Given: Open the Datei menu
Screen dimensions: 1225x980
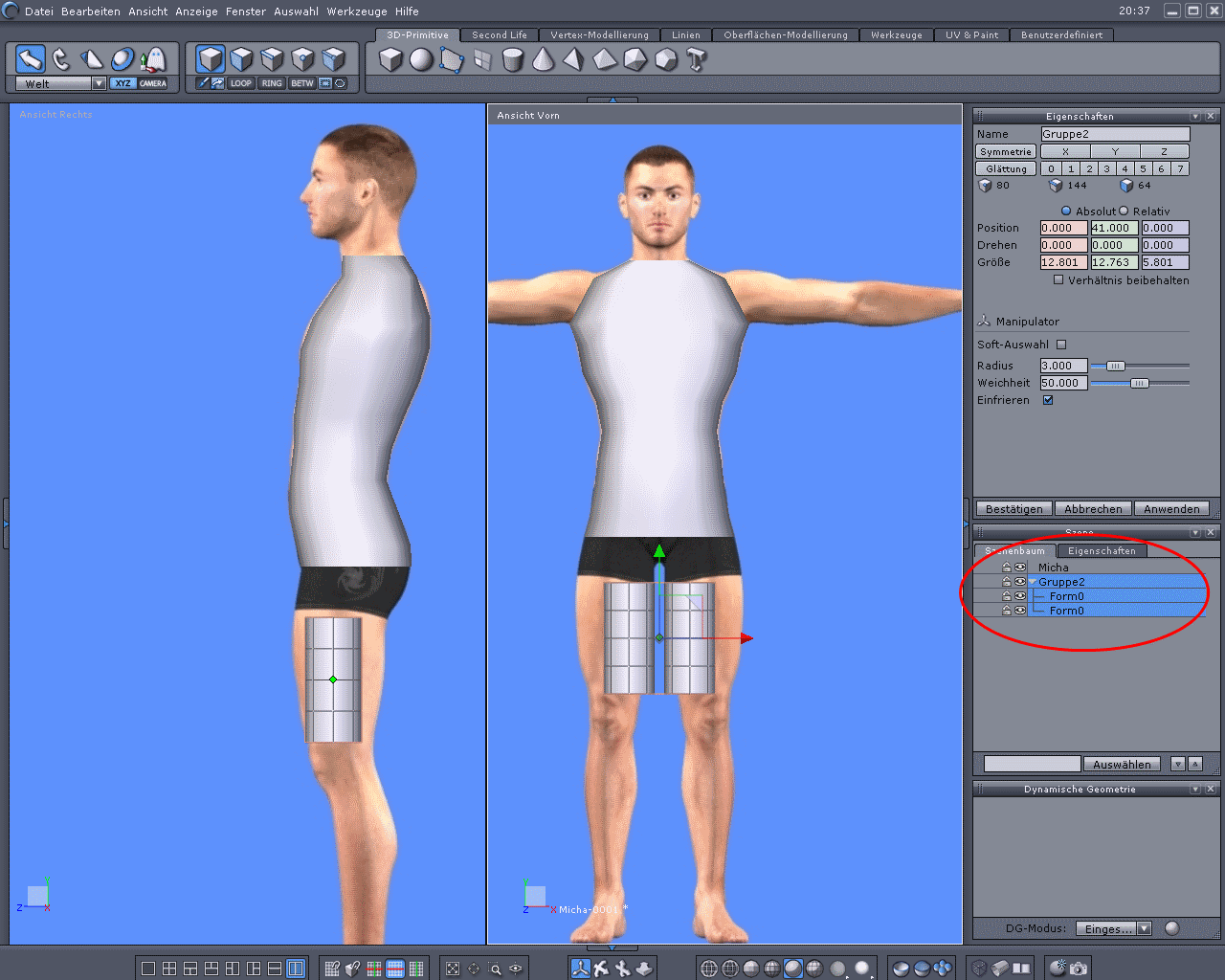Looking at the screenshot, I should 39,11.
